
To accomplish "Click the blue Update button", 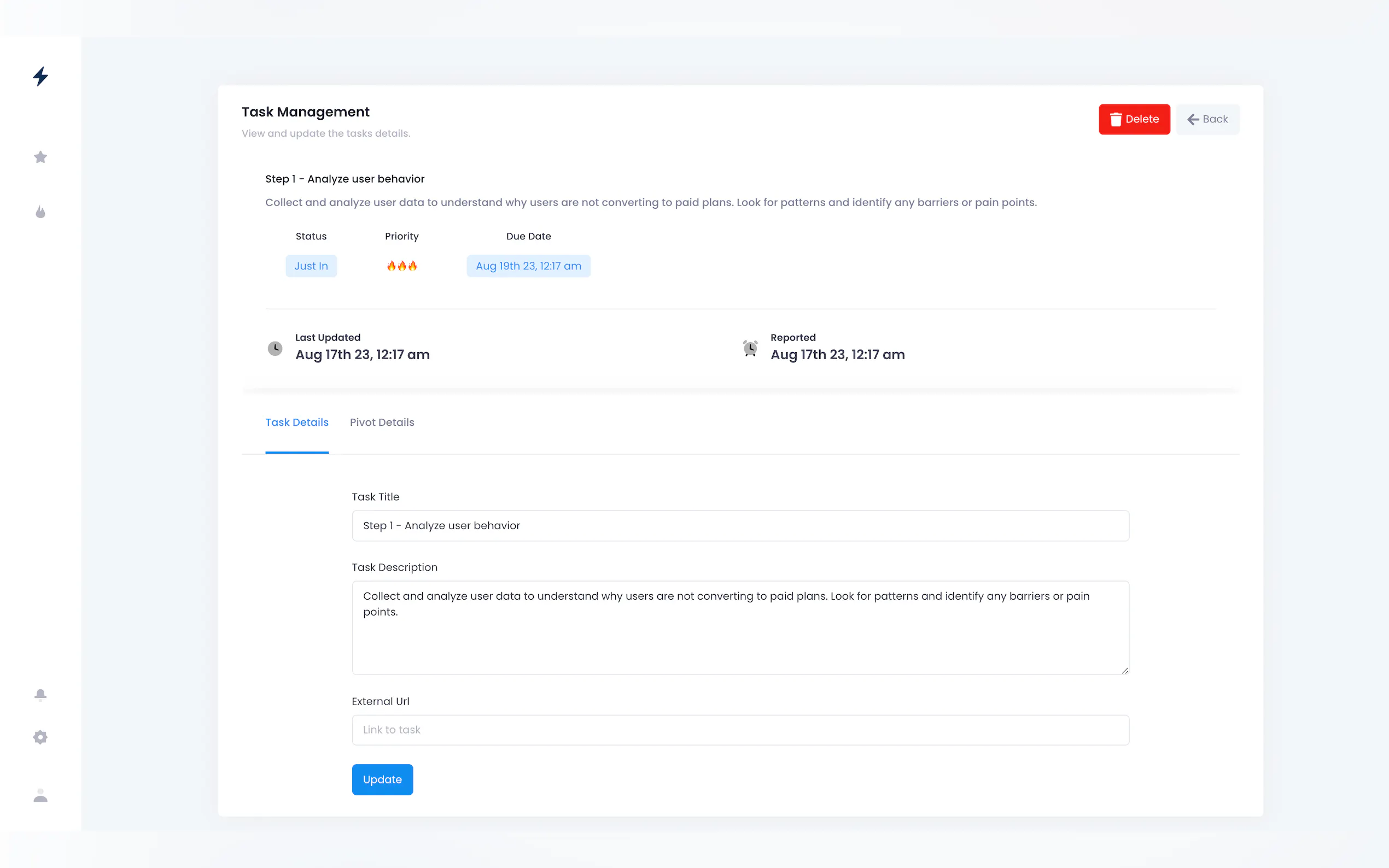I will coord(382,779).
